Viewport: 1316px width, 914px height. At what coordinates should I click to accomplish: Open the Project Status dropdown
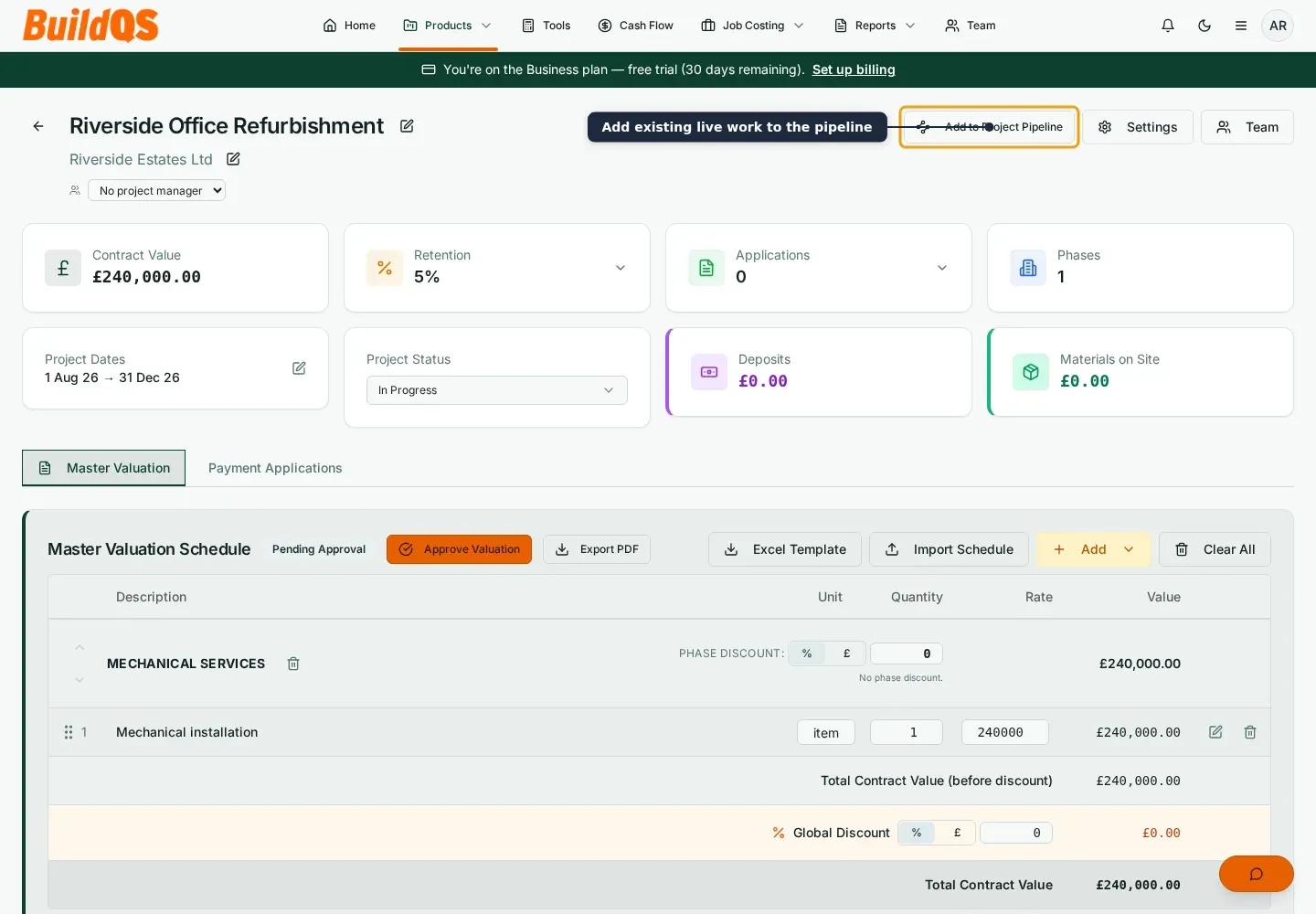497,390
